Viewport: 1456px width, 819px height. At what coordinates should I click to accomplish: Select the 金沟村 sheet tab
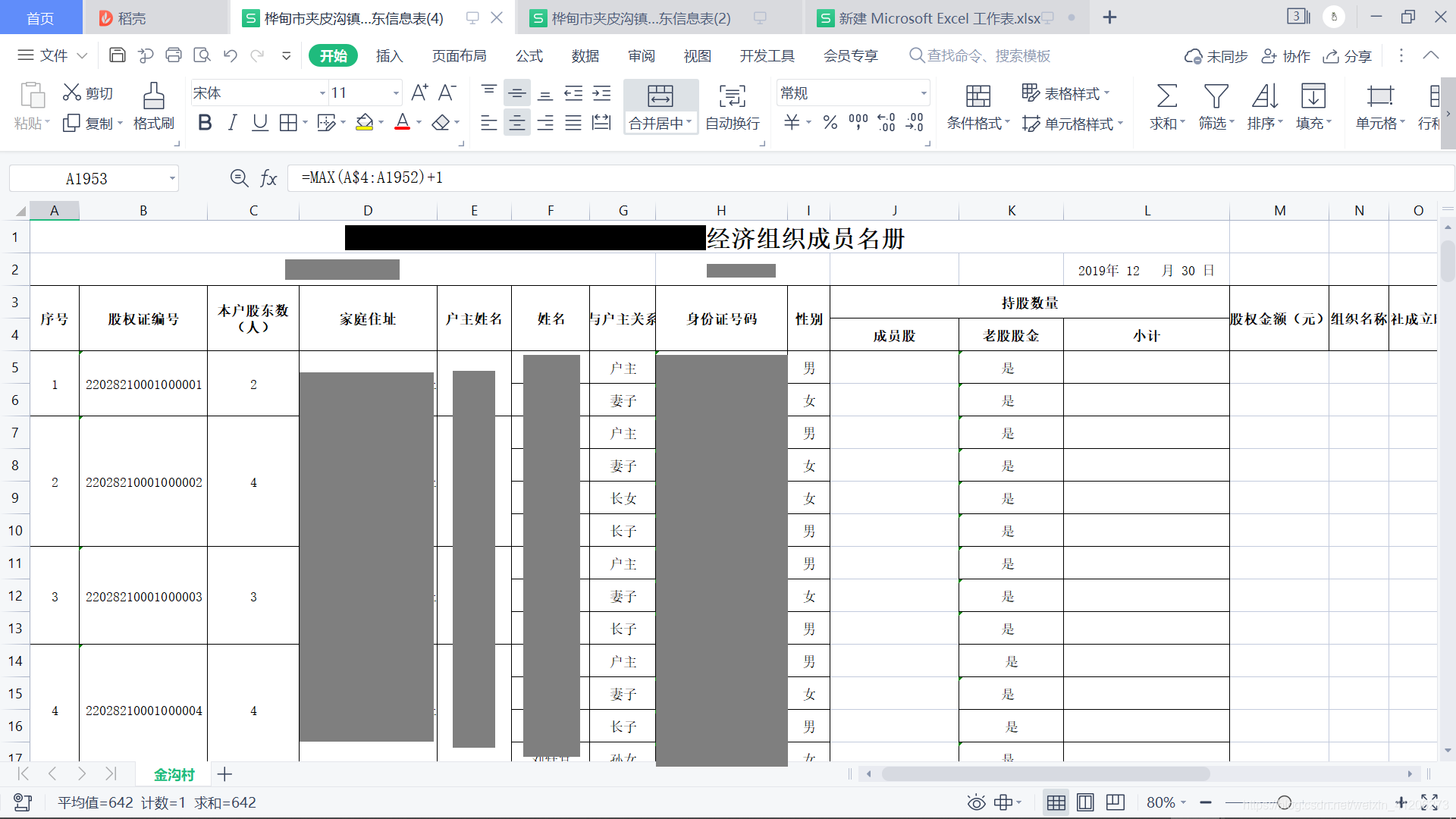coord(174,774)
